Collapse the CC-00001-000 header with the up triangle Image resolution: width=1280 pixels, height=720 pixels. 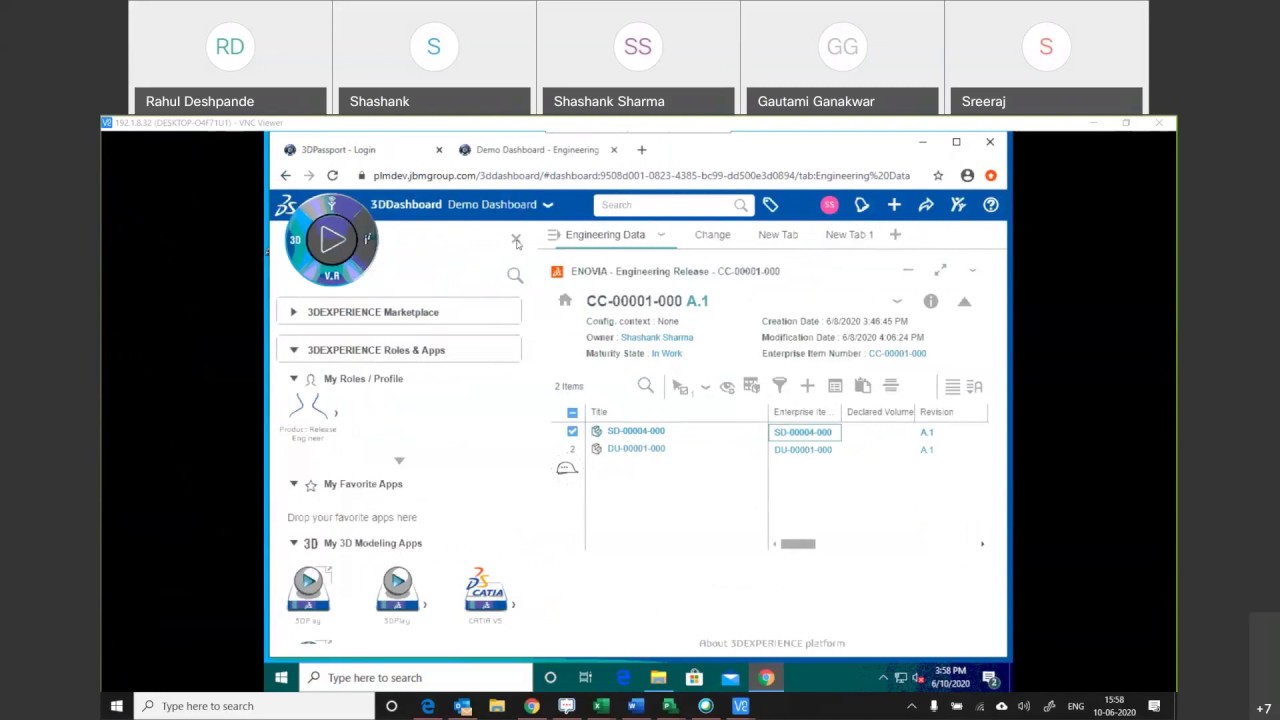tap(964, 301)
